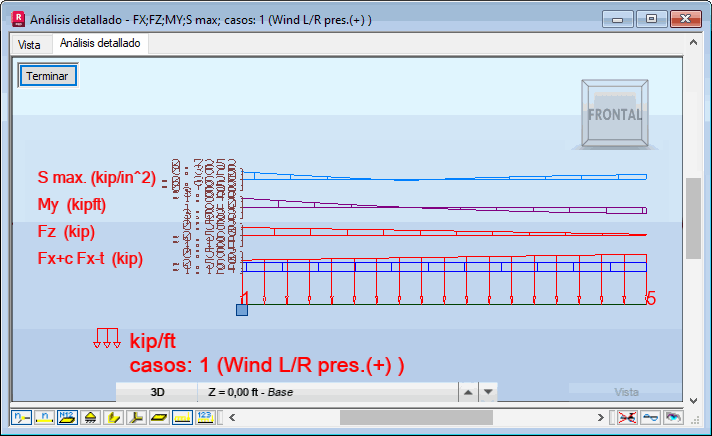Toggle bar numbers display icon
Image resolution: width=712 pixels, height=436 pixels.
point(44,417)
